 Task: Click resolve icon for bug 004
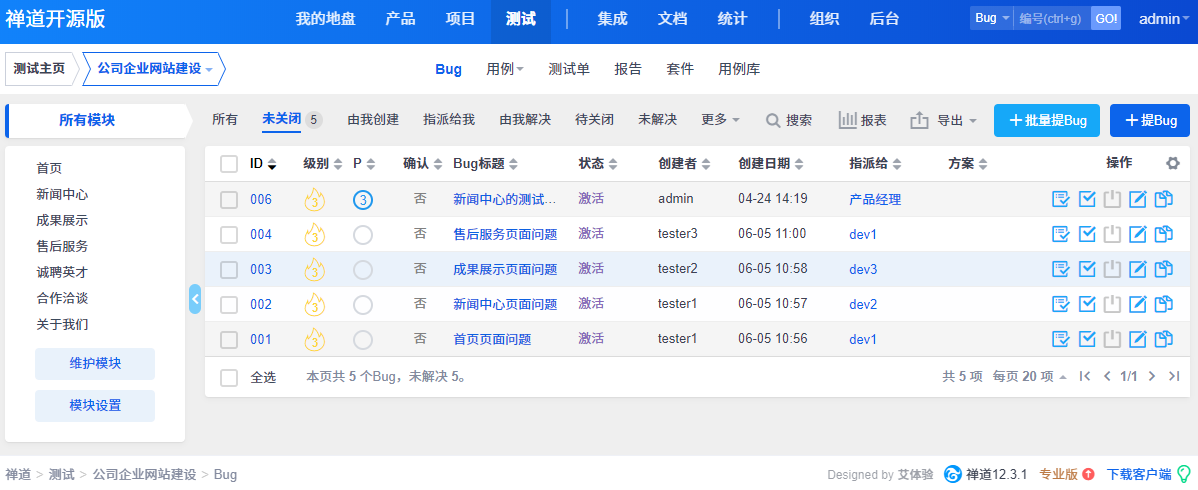[x=1087, y=234]
